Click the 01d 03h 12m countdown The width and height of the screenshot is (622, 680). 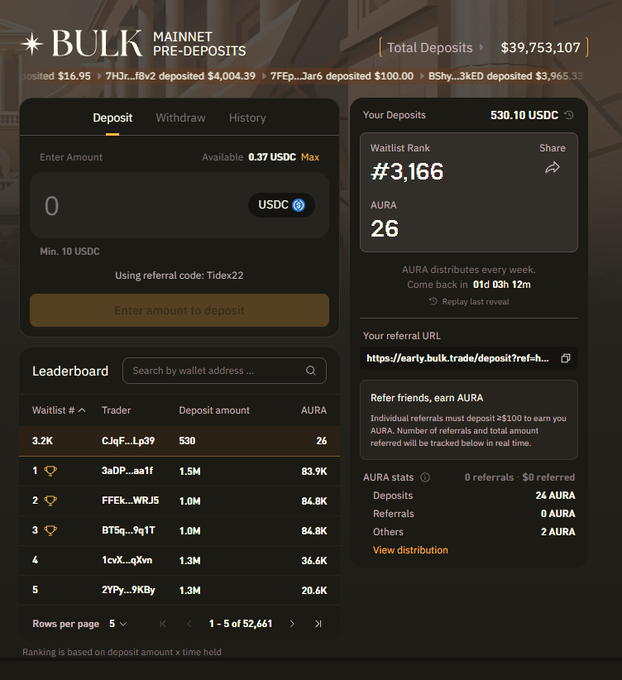[501, 284]
